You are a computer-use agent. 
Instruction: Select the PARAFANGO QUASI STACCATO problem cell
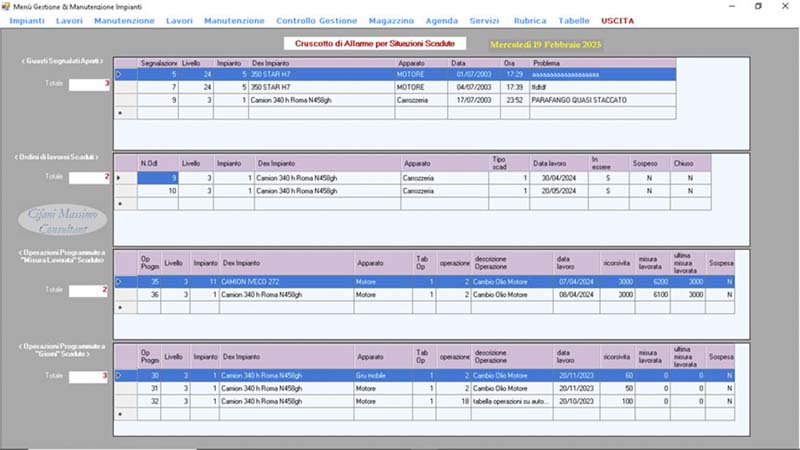click(578, 100)
